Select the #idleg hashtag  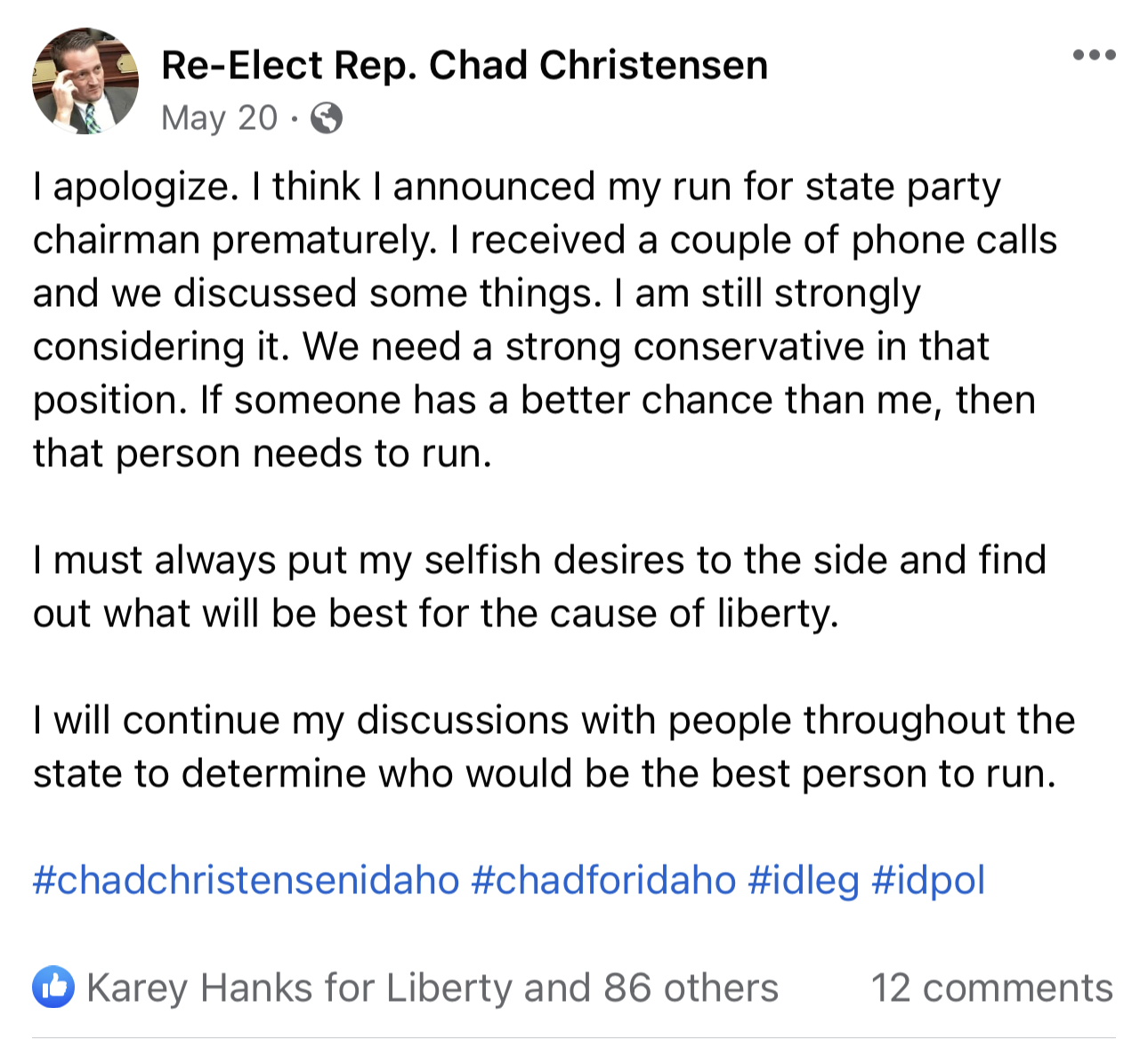pyautogui.click(x=799, y=879)
